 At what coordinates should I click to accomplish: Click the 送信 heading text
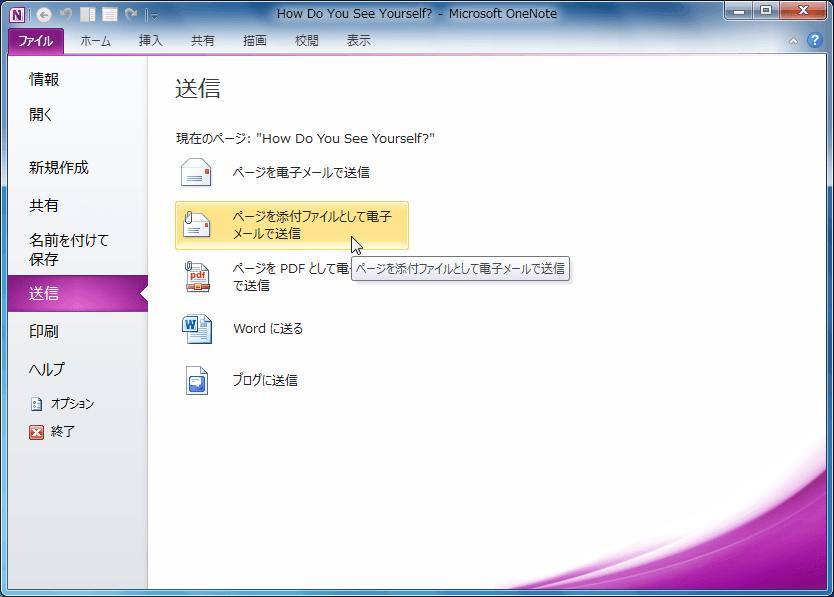tap(197, 88)
